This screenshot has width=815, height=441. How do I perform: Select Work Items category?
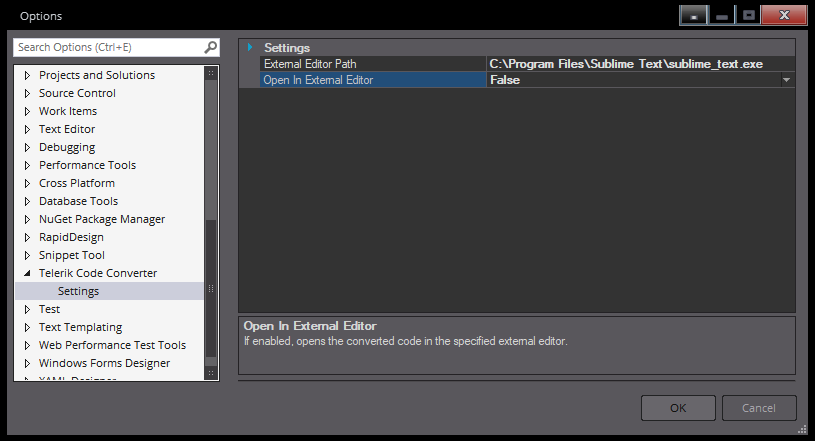click(x=68, y=111)
